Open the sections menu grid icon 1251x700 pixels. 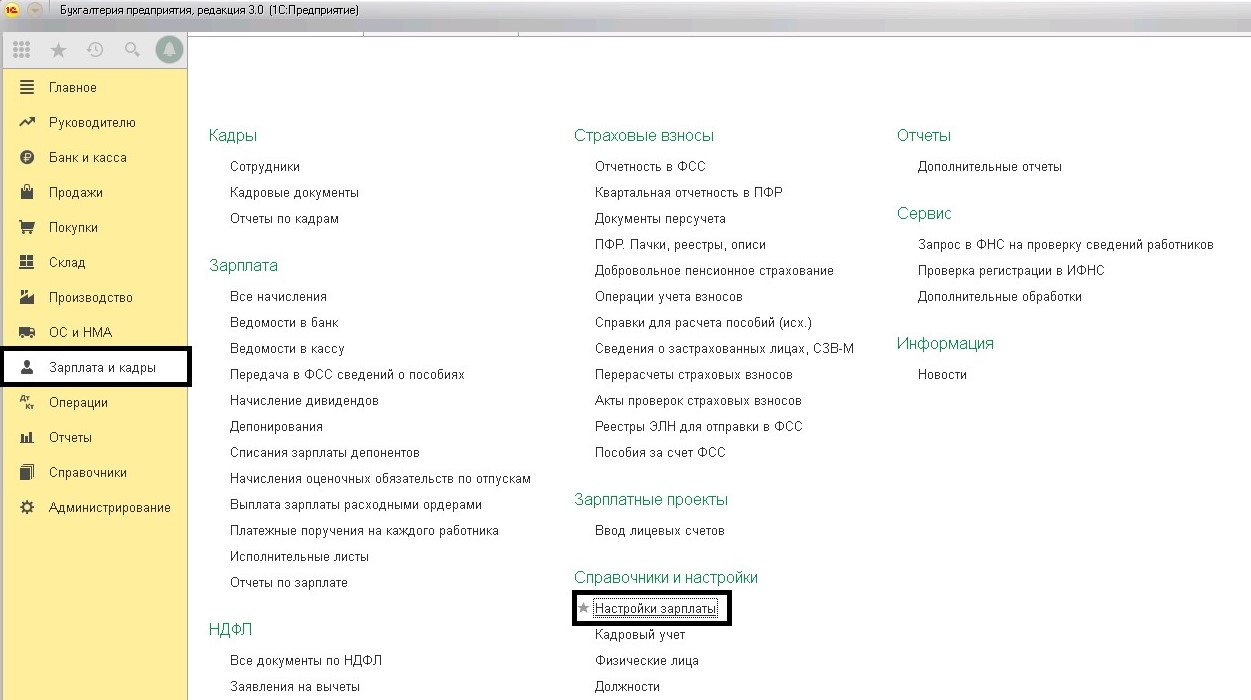click(x=22, y=49)
